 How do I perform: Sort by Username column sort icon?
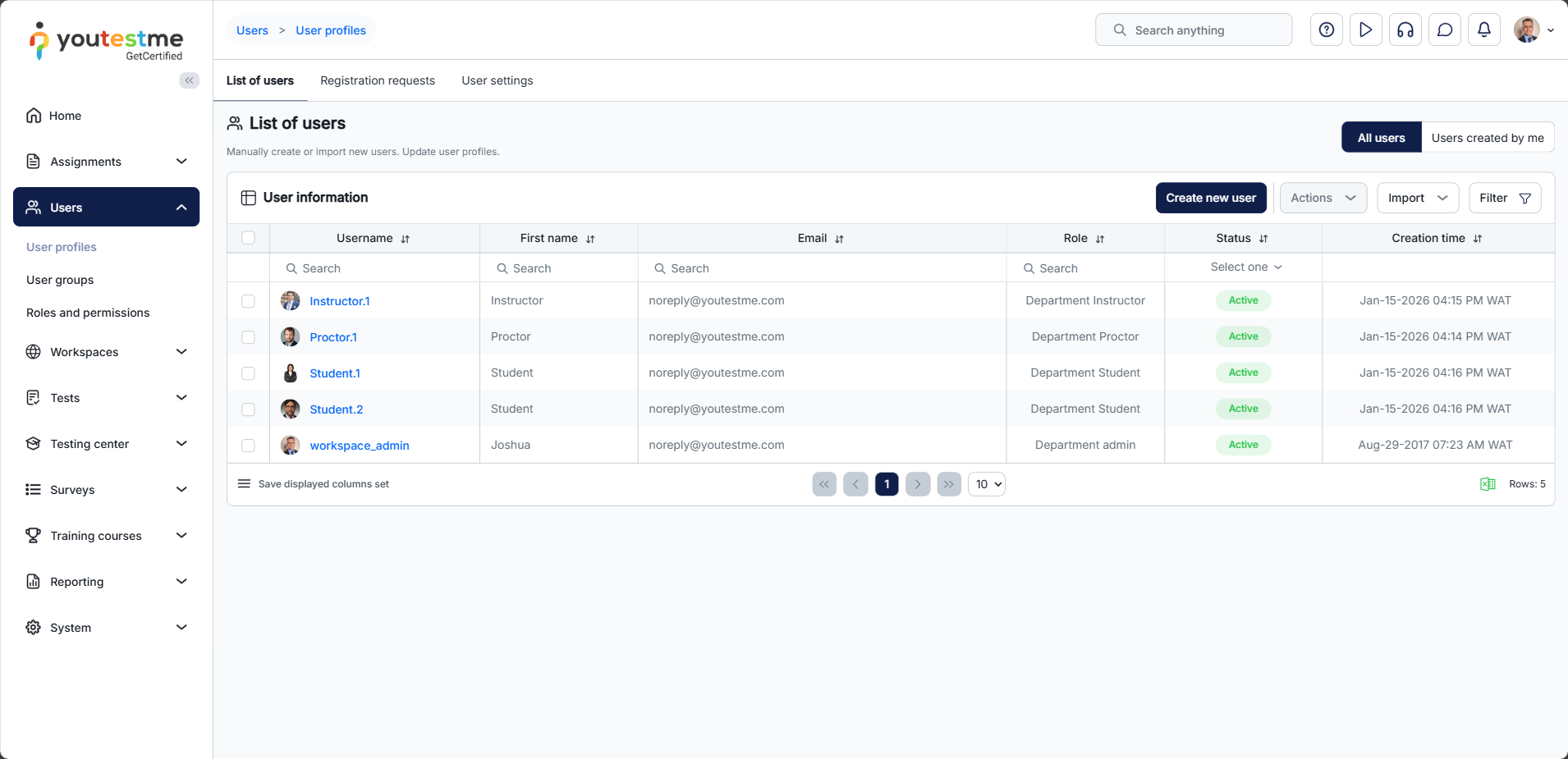point(405,239)
